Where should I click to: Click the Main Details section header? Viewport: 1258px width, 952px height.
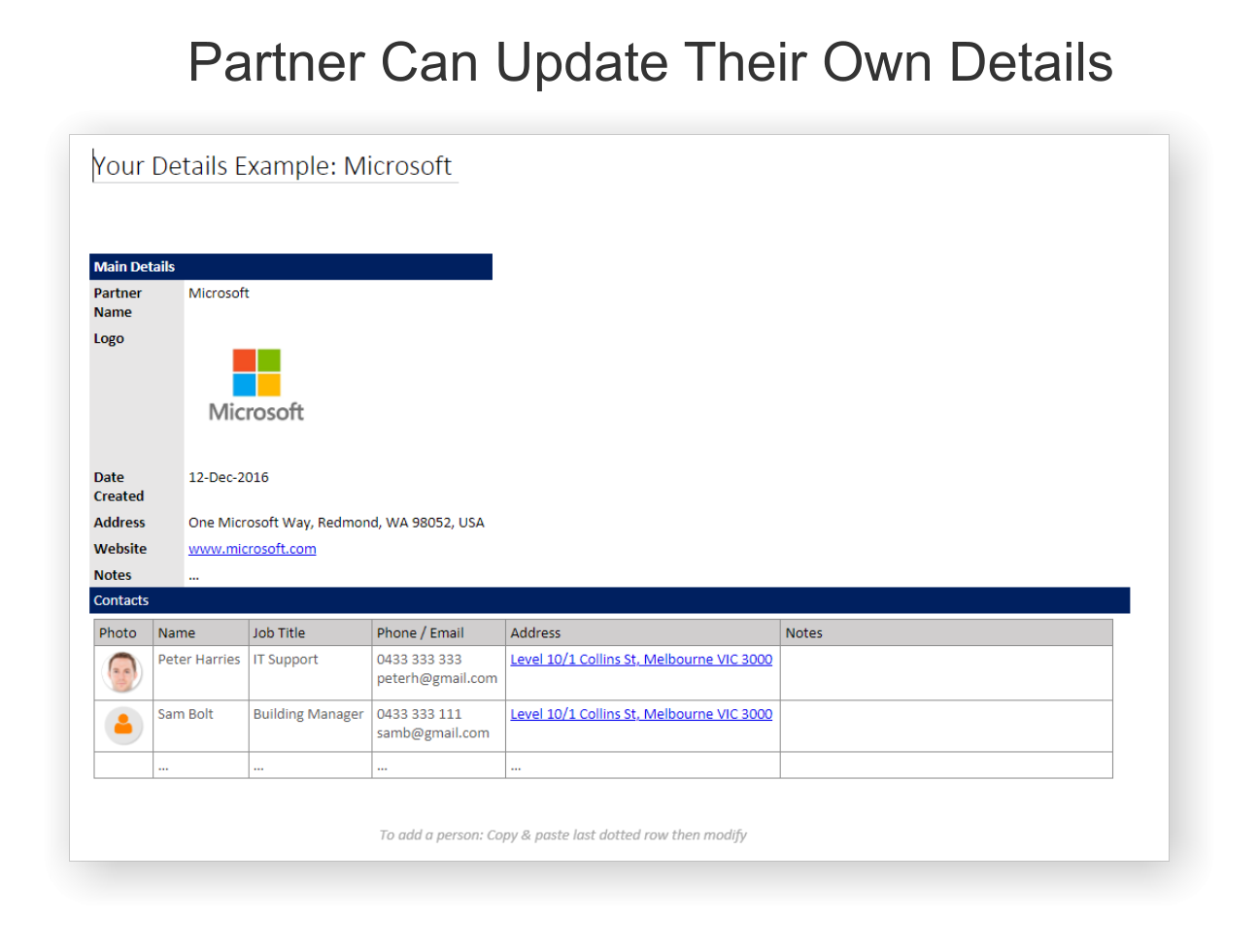290,267
